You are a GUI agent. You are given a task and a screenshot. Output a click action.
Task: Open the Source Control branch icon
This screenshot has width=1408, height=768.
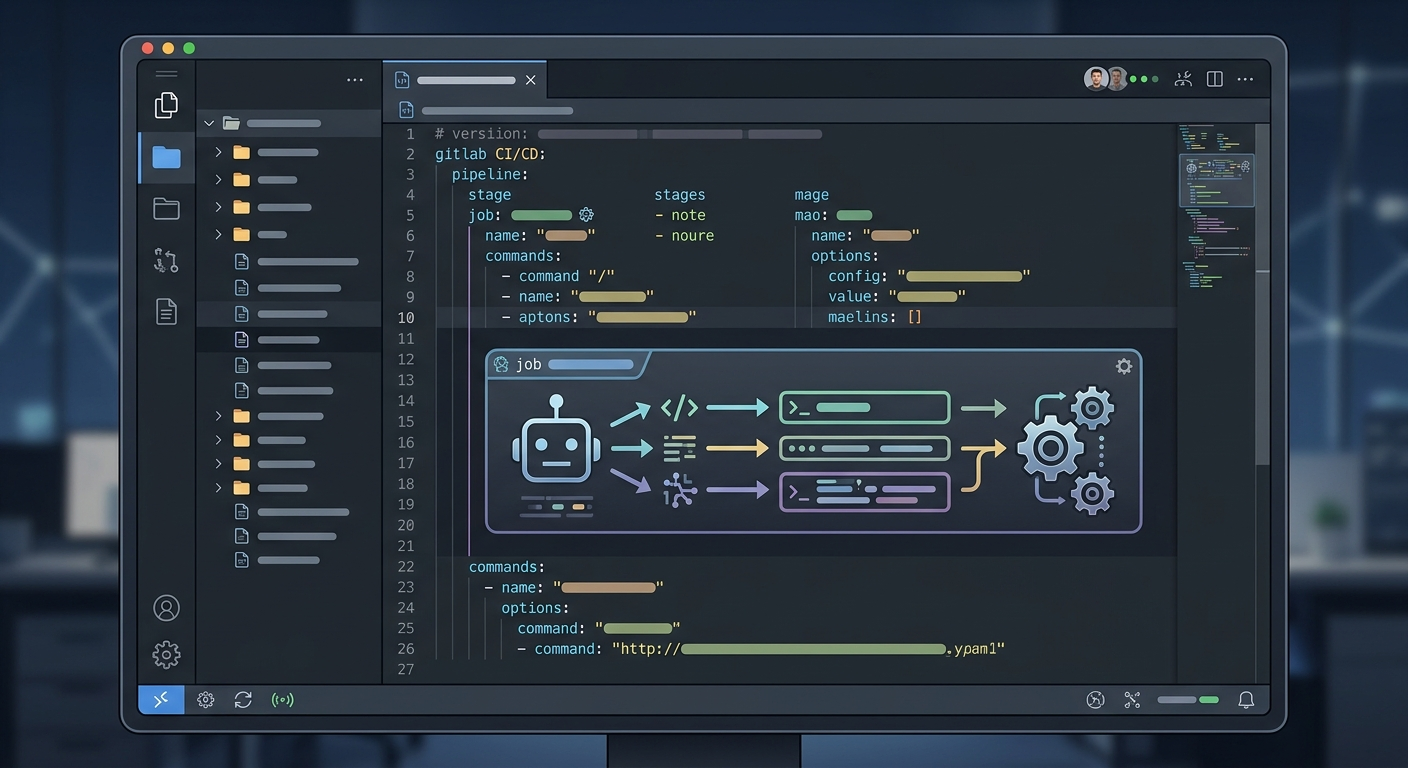click(166, 260)
